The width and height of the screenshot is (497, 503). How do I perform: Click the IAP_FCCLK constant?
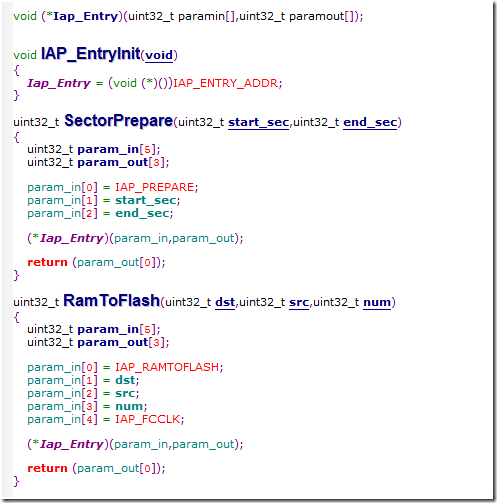(x=148, y=419)
